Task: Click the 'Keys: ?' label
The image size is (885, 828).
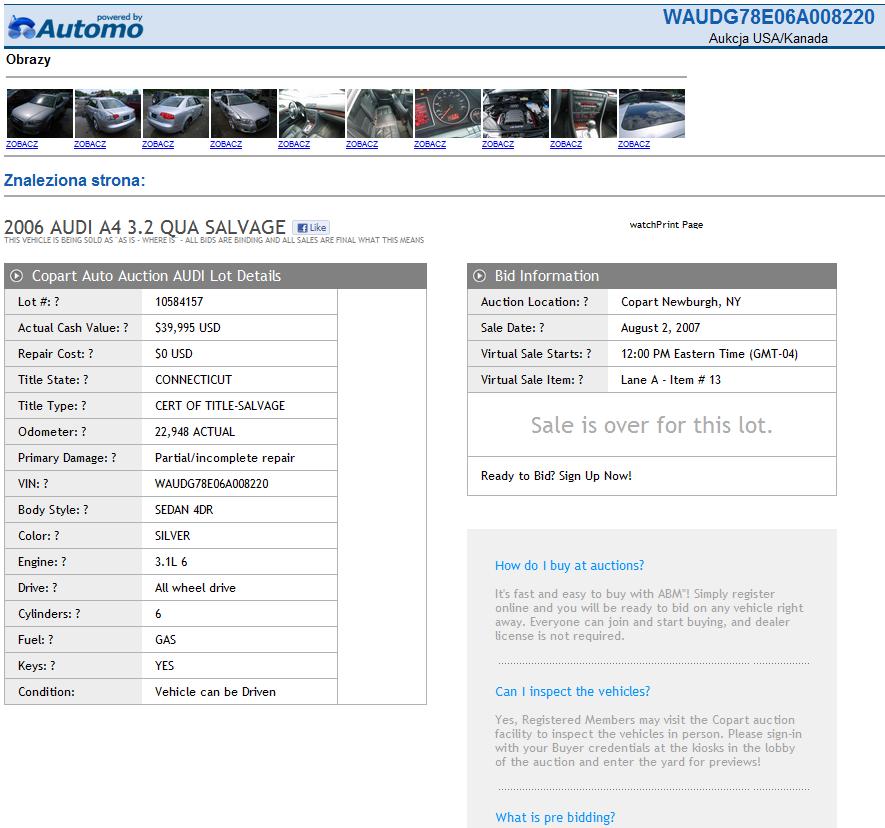Action: 37,665
